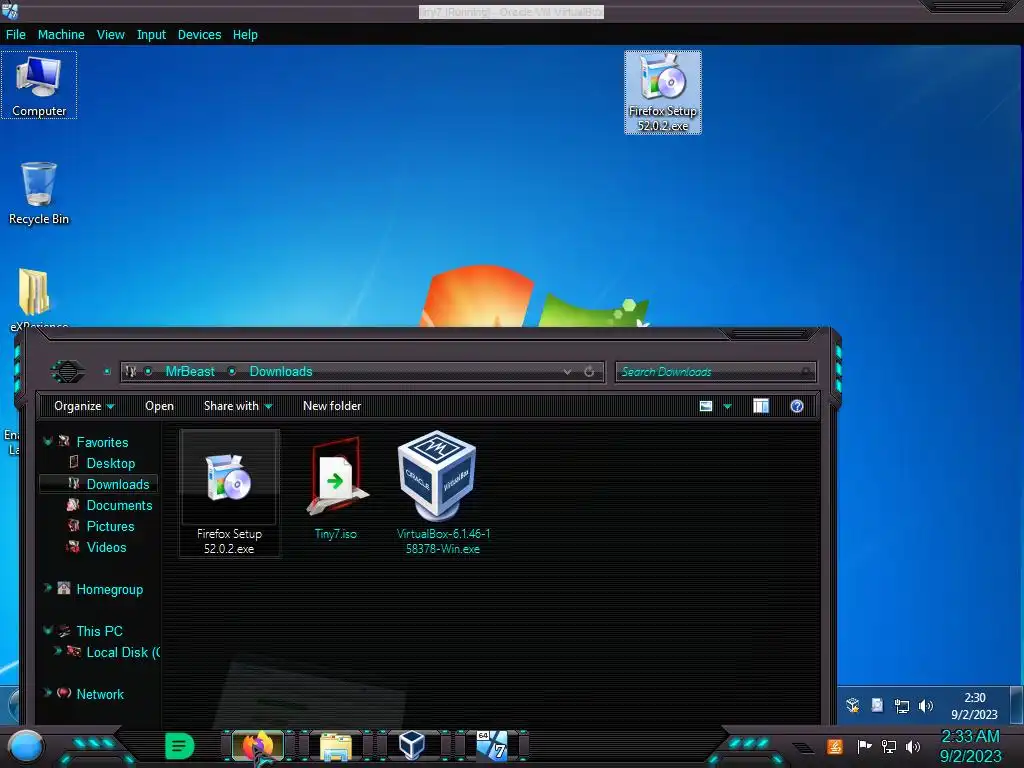The height and width of the screenshot is (768, 1024).
Task: Open Explorer help question mark icon
Action: click(x=797, y=406)
